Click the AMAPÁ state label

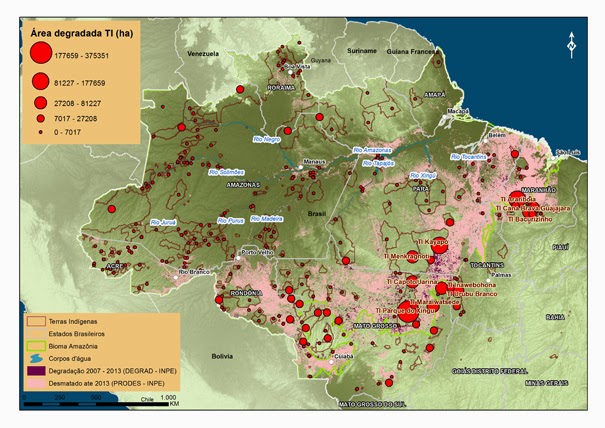click(434, 95)
